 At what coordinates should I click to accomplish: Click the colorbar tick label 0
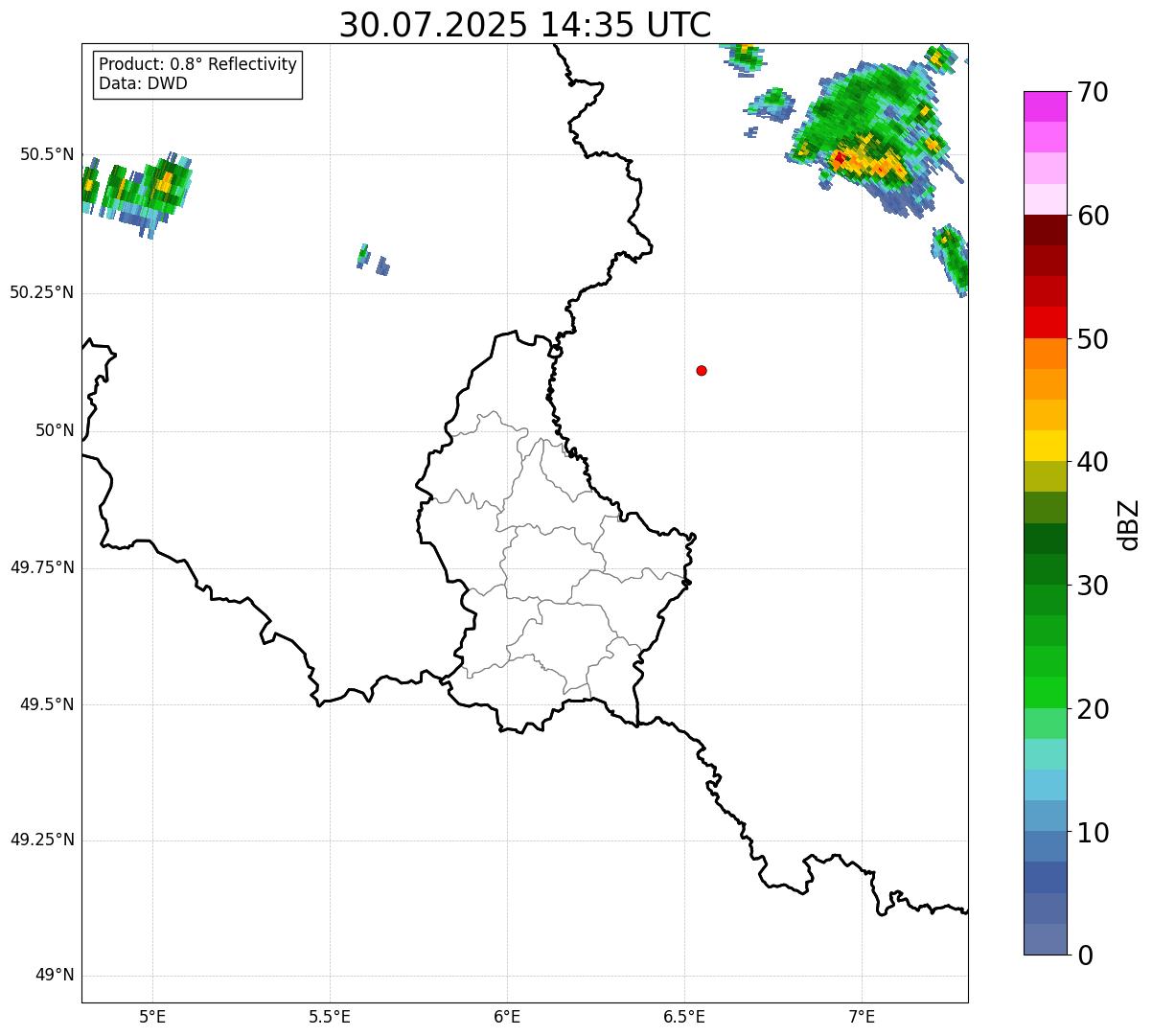point(1085,955)
